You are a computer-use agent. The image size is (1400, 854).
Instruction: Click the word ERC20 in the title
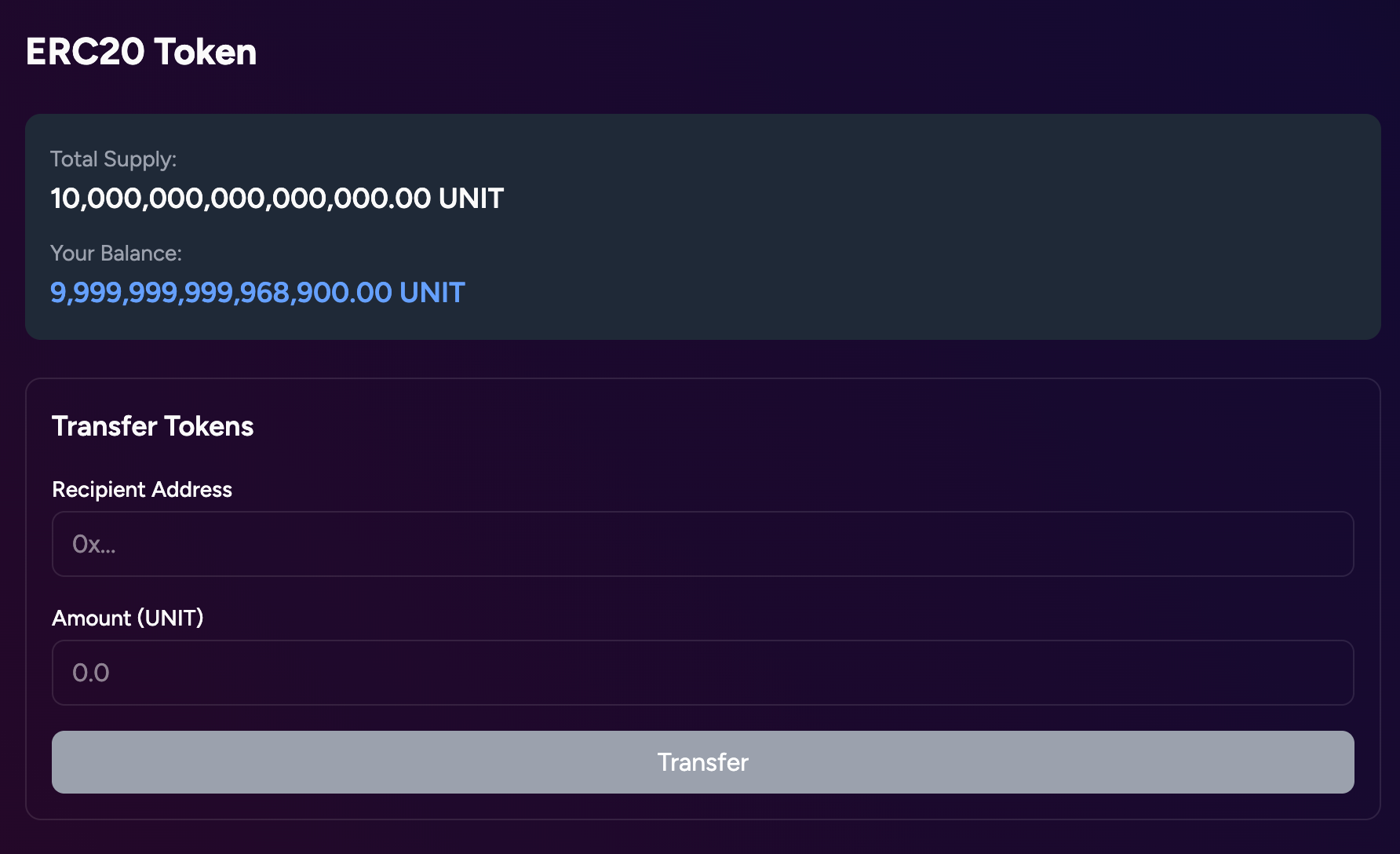(x=85, y=52)
